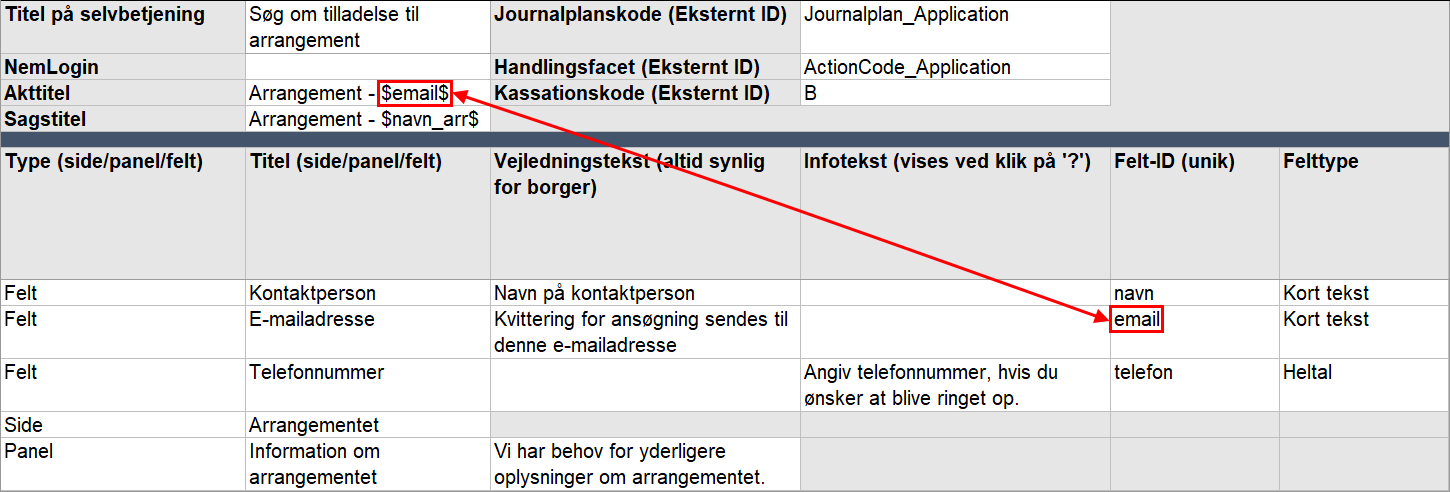Select the 'Angiv telefonnummer' info text cell
Screen dimensions: 1450x492
pyautogui.click(x=954, y=384)
